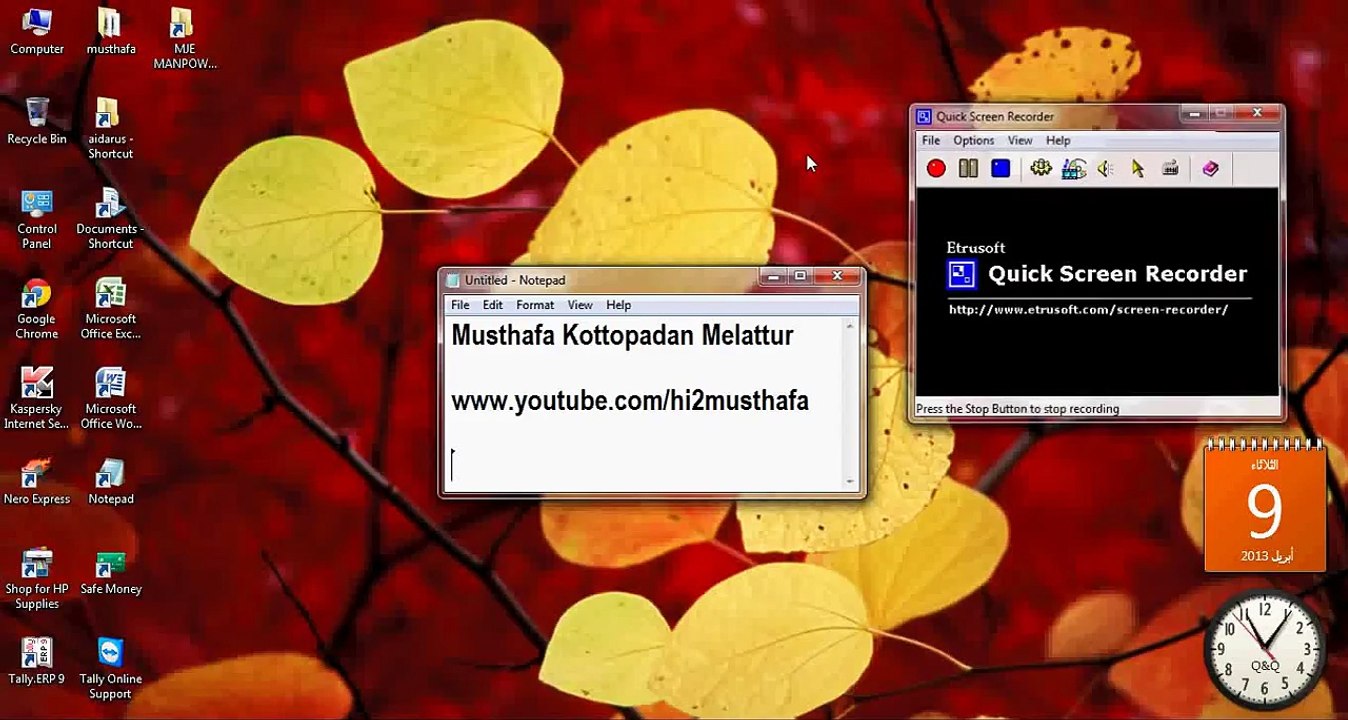Click the Quick Screen Recorder logo banner
1348x720 pixels.
(1097, 273)
